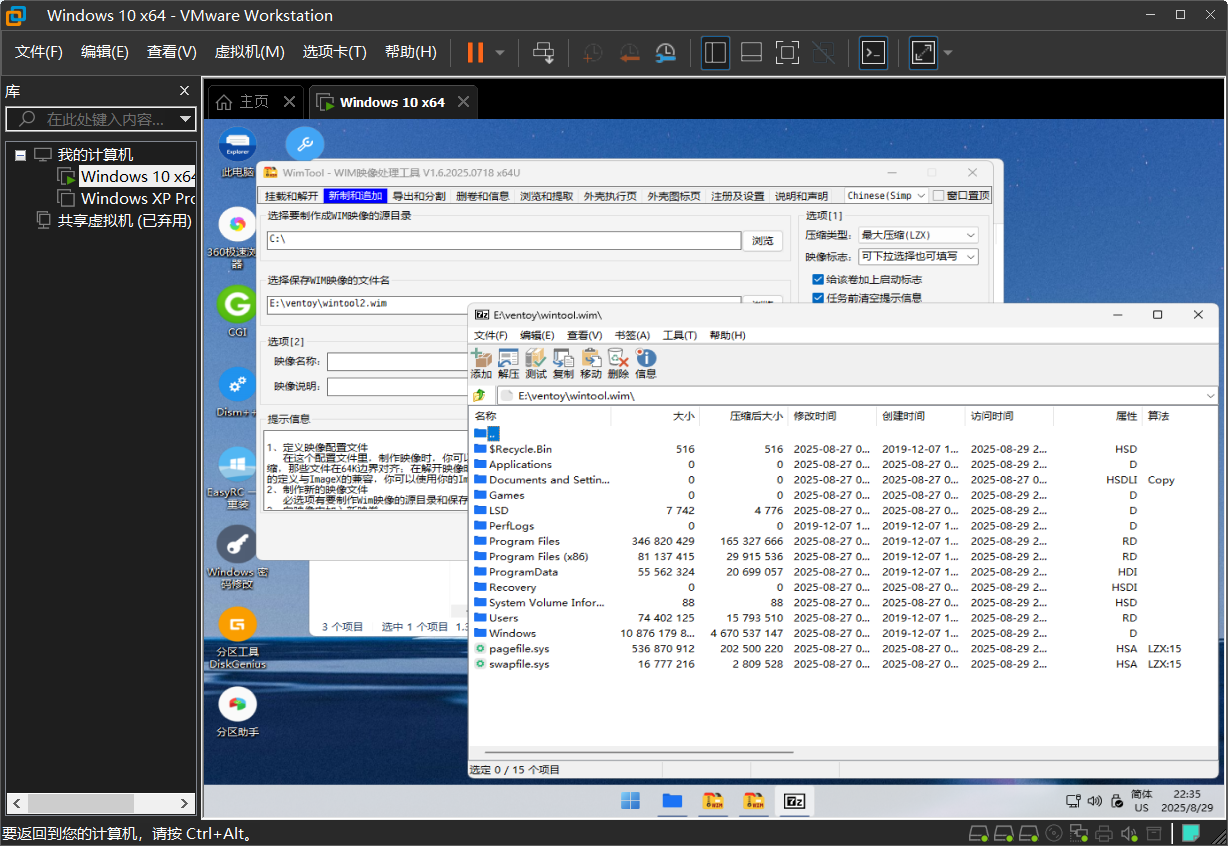Open the dropdown arrow beside VMware fullscreen icon
Image resolution: width=1228 pixels, height=846 pixels.
coord(948,52)
